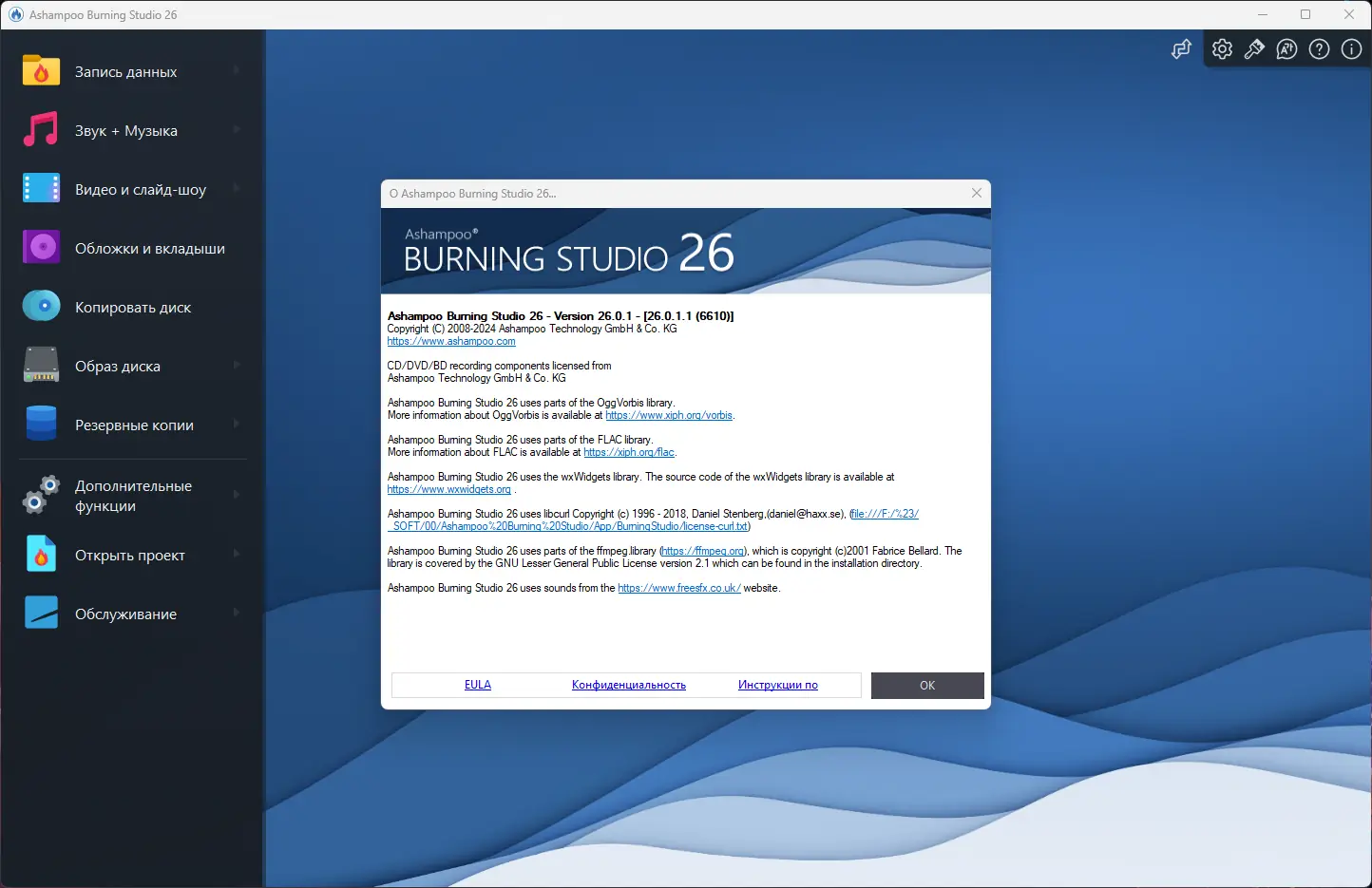Select the Копировать диск menu item
Viewport: 1372px width, 888px height.
click(x=132, y=308)
